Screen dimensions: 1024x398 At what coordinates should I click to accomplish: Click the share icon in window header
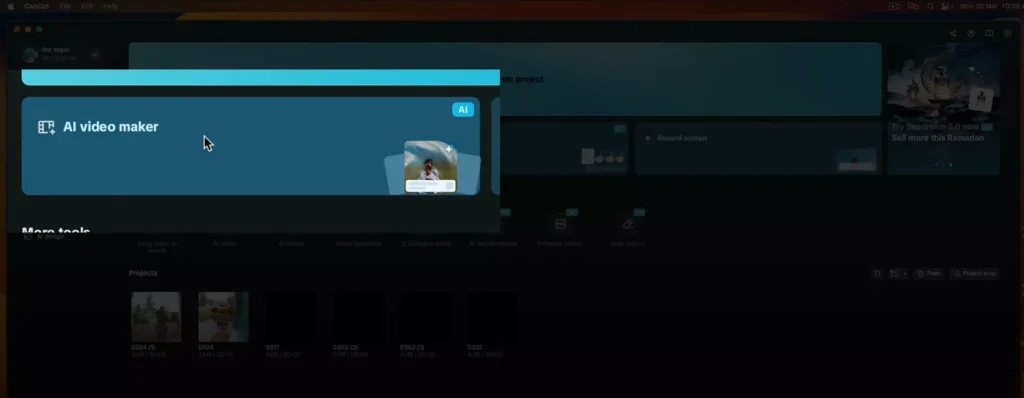[953, 33]
